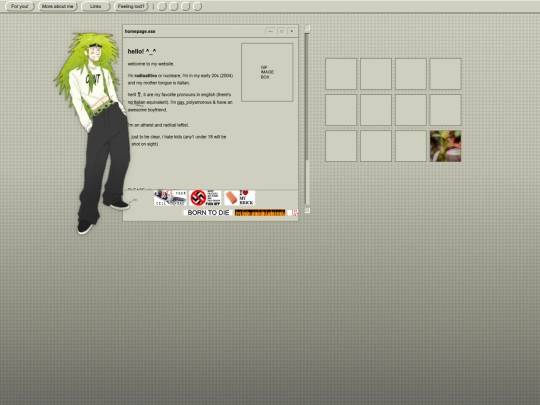
Task: Click the "I'm an atheist and radical leftist." line
Action: 158,125
